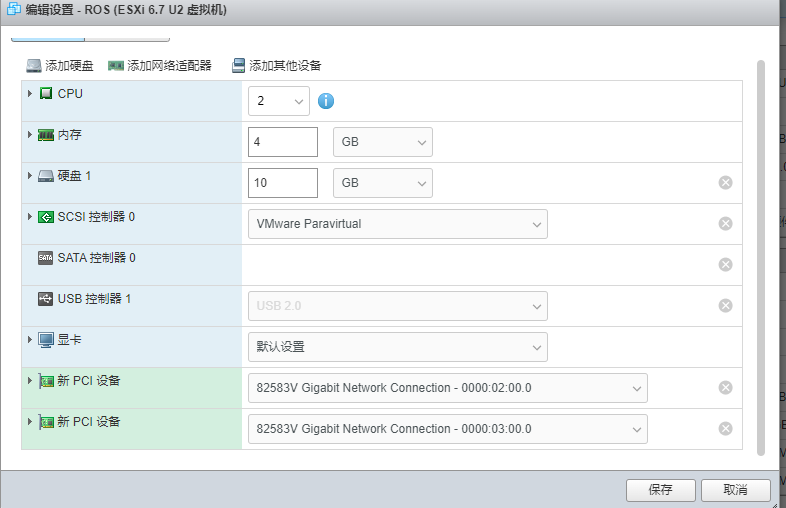786x508 pixels.
Task: Click the VM icon in the dialog title bar
Action: point(14,9)
